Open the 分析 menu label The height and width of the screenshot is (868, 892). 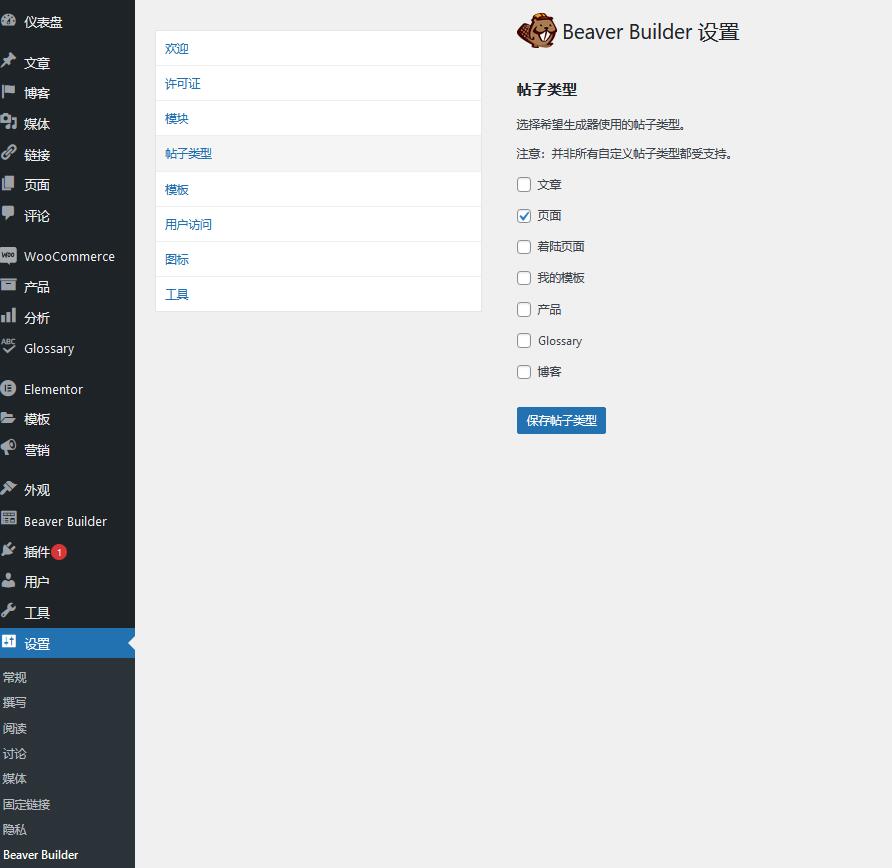pyautogui.click(x=37, y=317)
